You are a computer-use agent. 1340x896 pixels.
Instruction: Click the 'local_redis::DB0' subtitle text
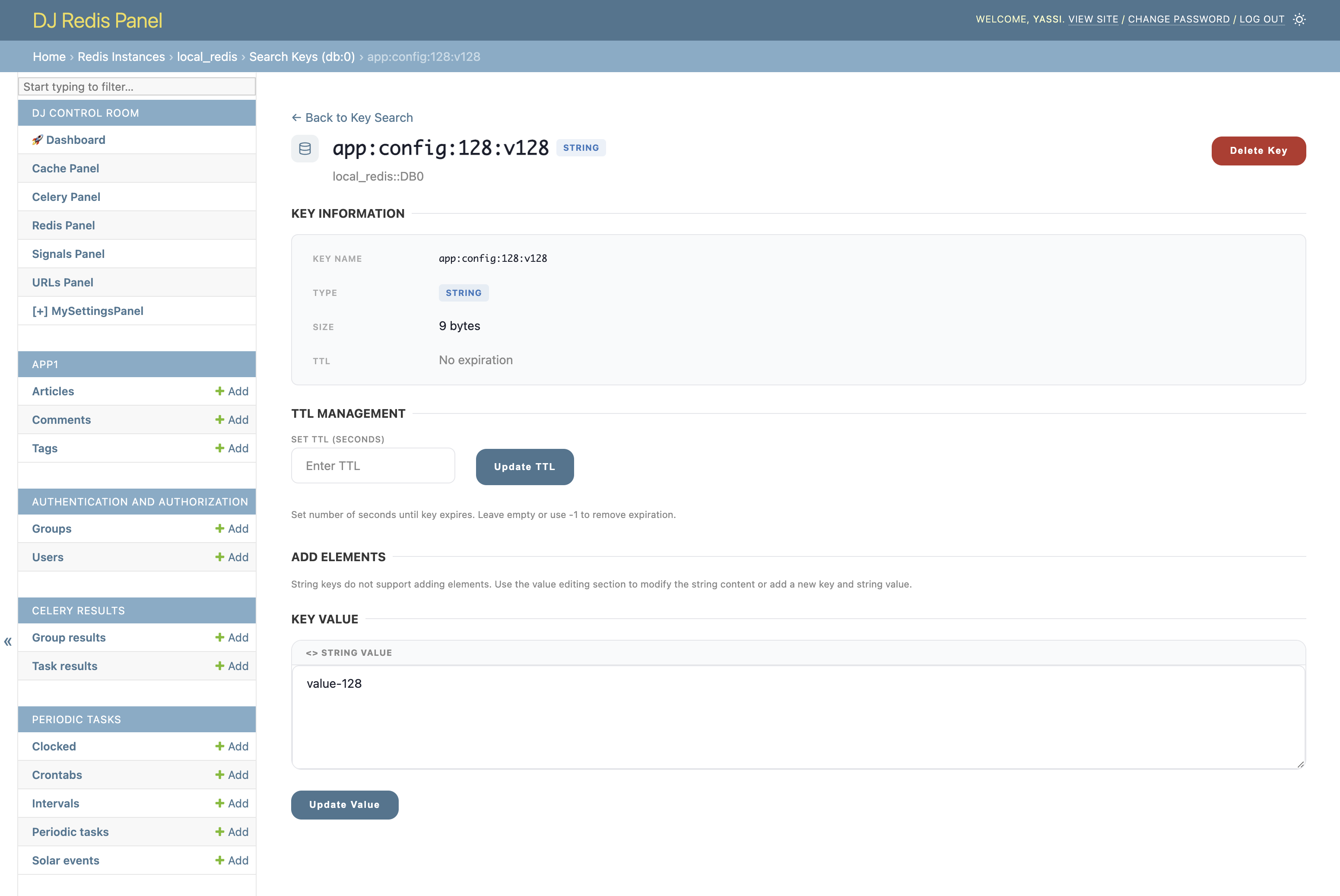(x=378, y=177)
